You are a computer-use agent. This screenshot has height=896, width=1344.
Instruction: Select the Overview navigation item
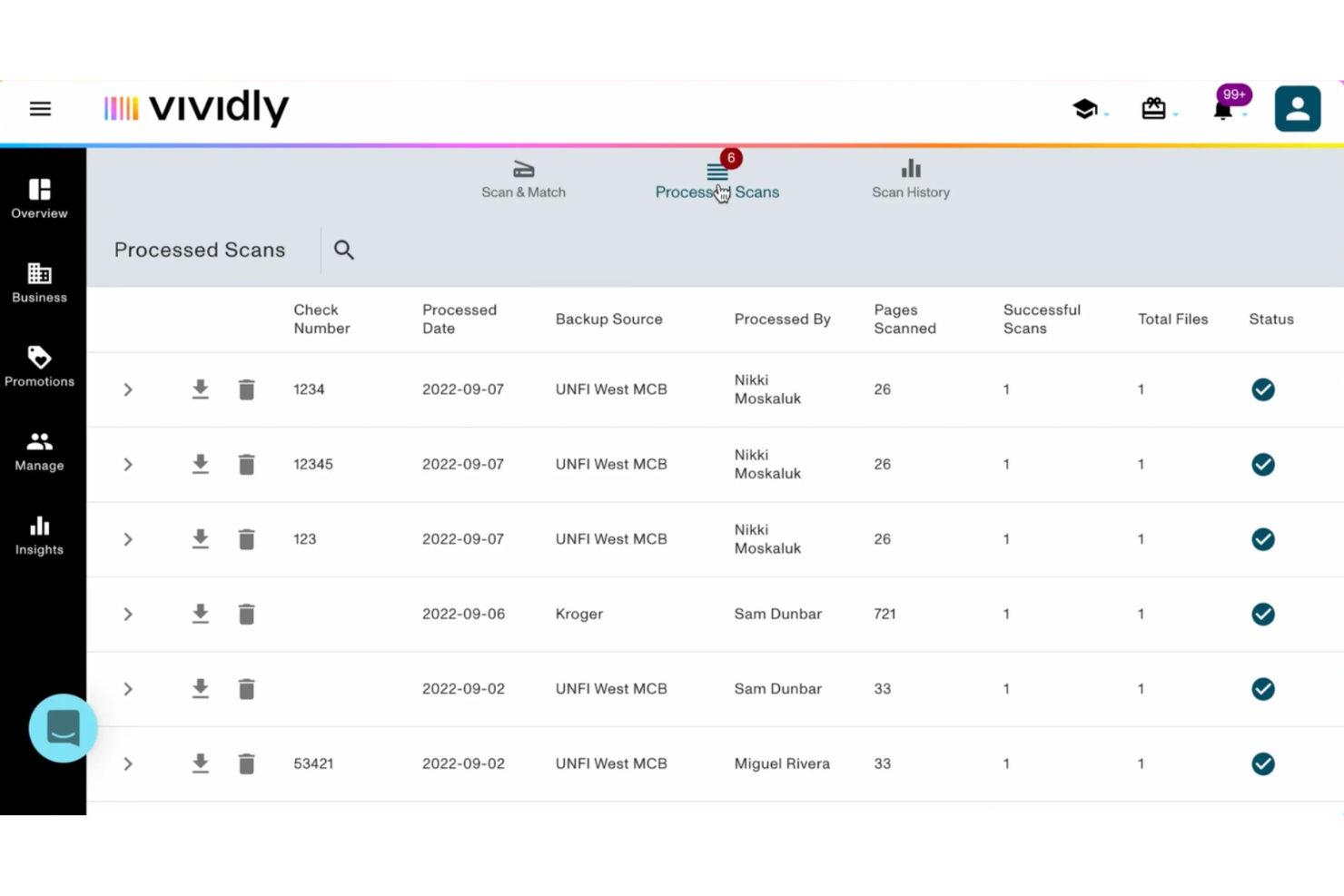click(39, 198)
